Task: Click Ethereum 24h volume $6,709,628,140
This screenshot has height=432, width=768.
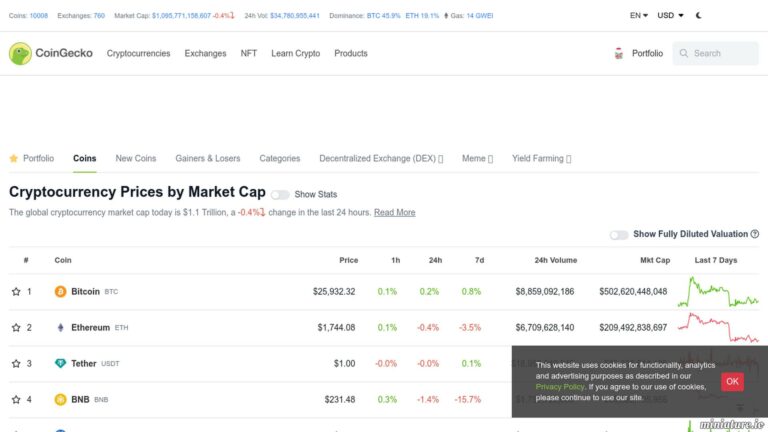Action: tap(545, 328)
